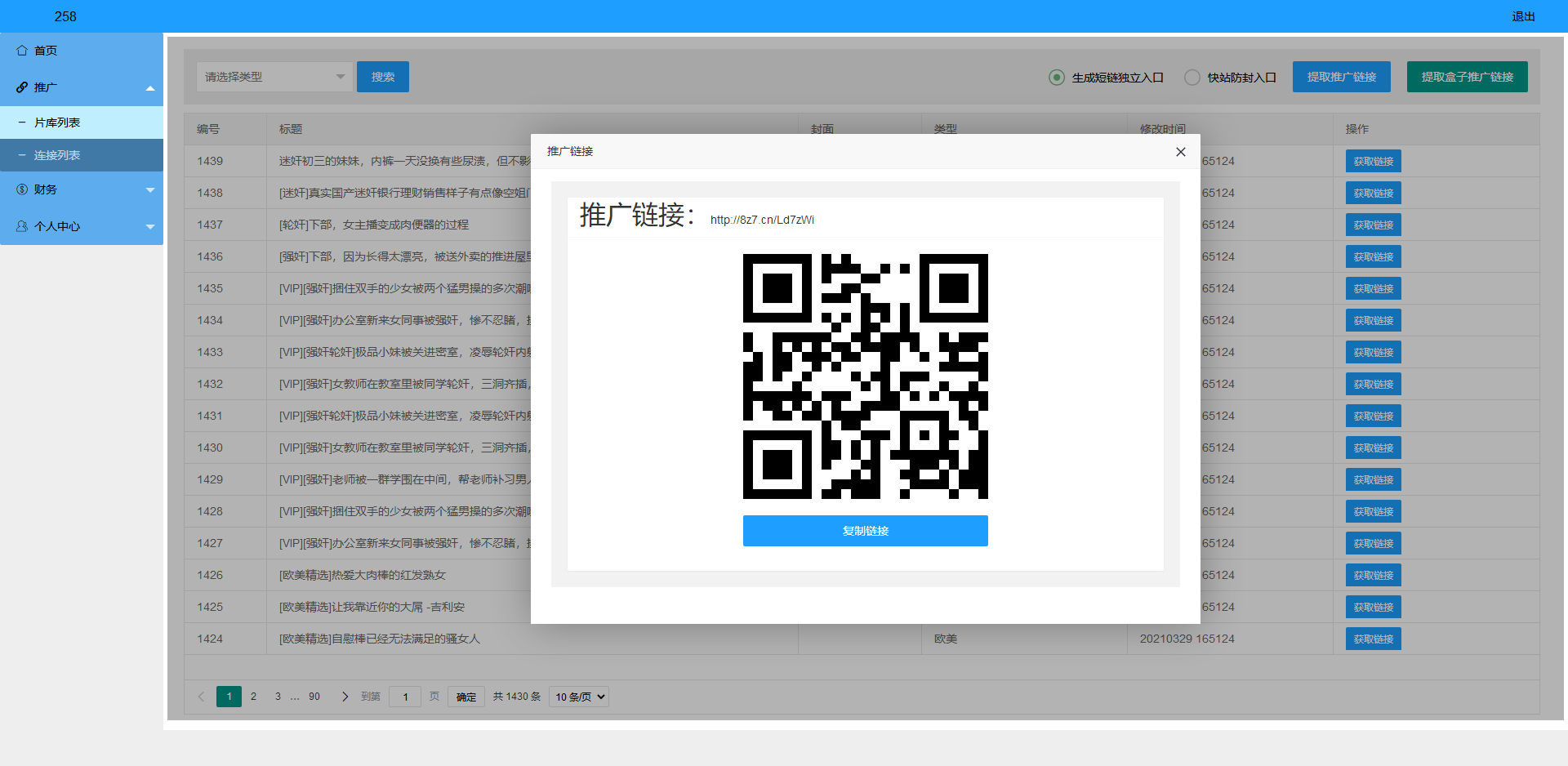Expand the 财务 sidebar menu
Image resolution: width=1568 pixels, height=766 pixels.
(149, 189)
